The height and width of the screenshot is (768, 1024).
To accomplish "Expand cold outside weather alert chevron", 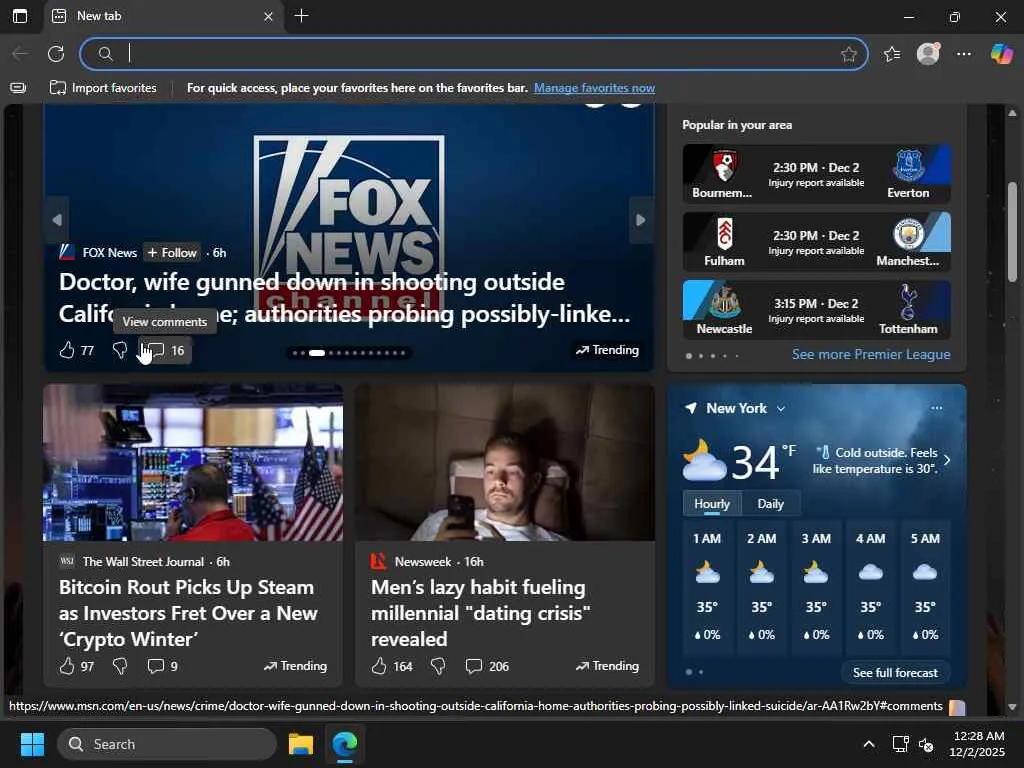I will coord(947,460).
